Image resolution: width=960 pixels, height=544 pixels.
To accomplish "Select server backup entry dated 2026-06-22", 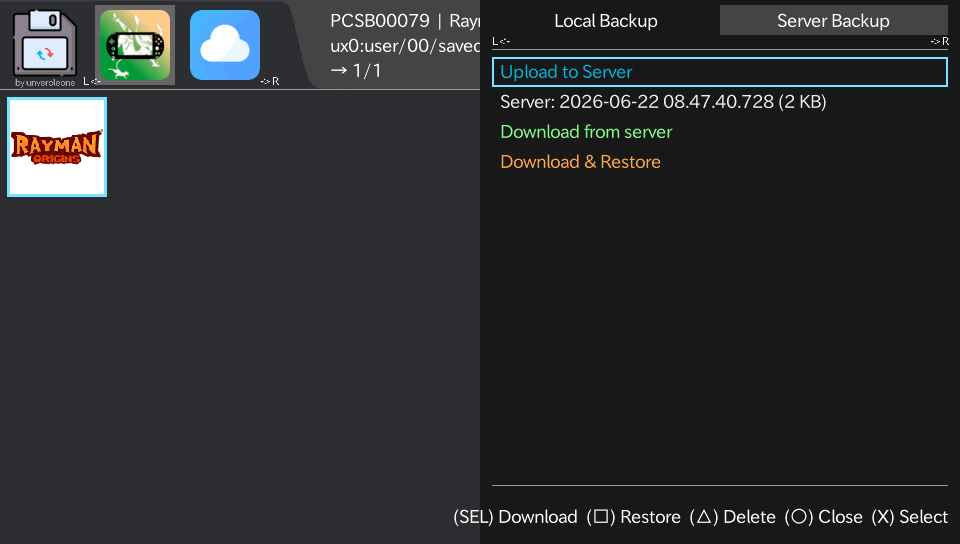I will (x=663, y=102).
